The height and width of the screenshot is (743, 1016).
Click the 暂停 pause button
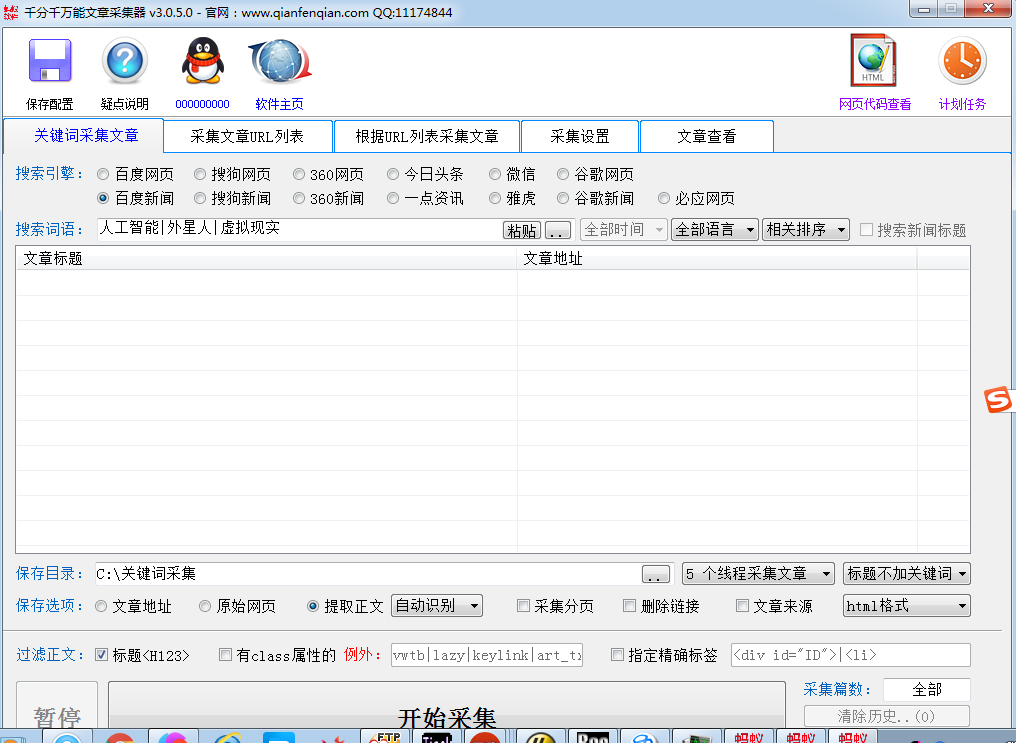(x=57, y=706)
